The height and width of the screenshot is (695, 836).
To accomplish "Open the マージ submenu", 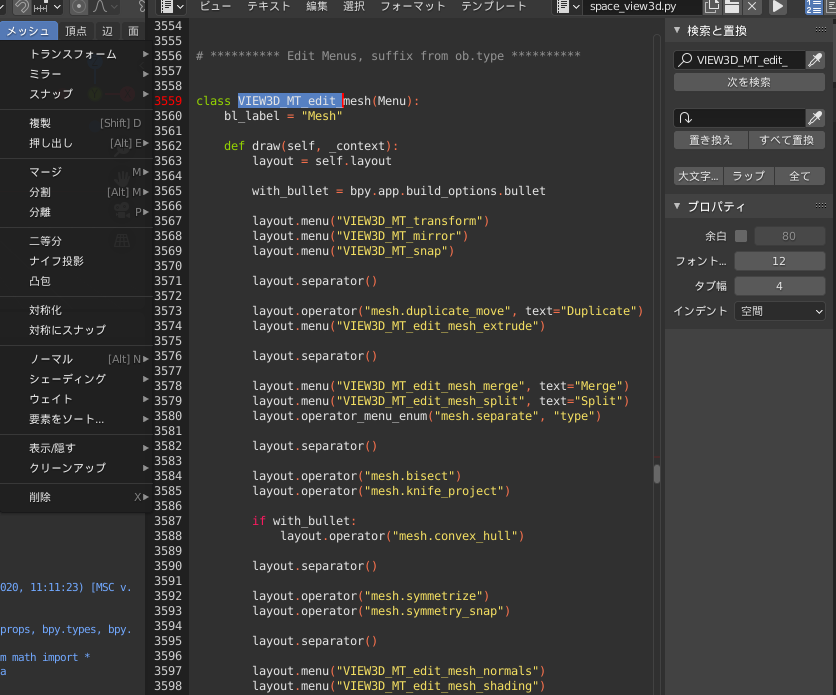I will (76, 172).
